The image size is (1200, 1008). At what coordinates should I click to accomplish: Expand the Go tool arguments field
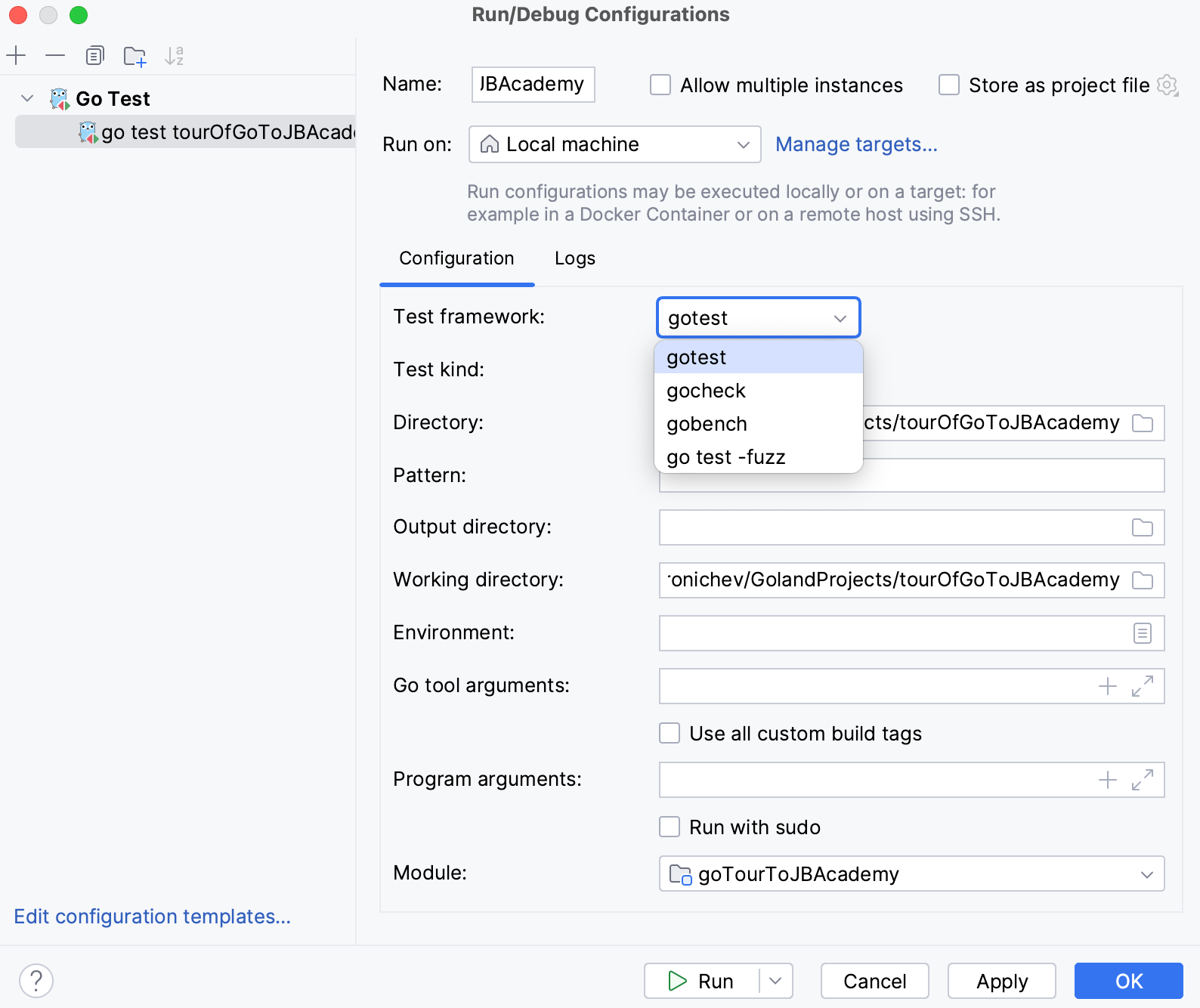pyautogui.click(x=1142, y=686)
